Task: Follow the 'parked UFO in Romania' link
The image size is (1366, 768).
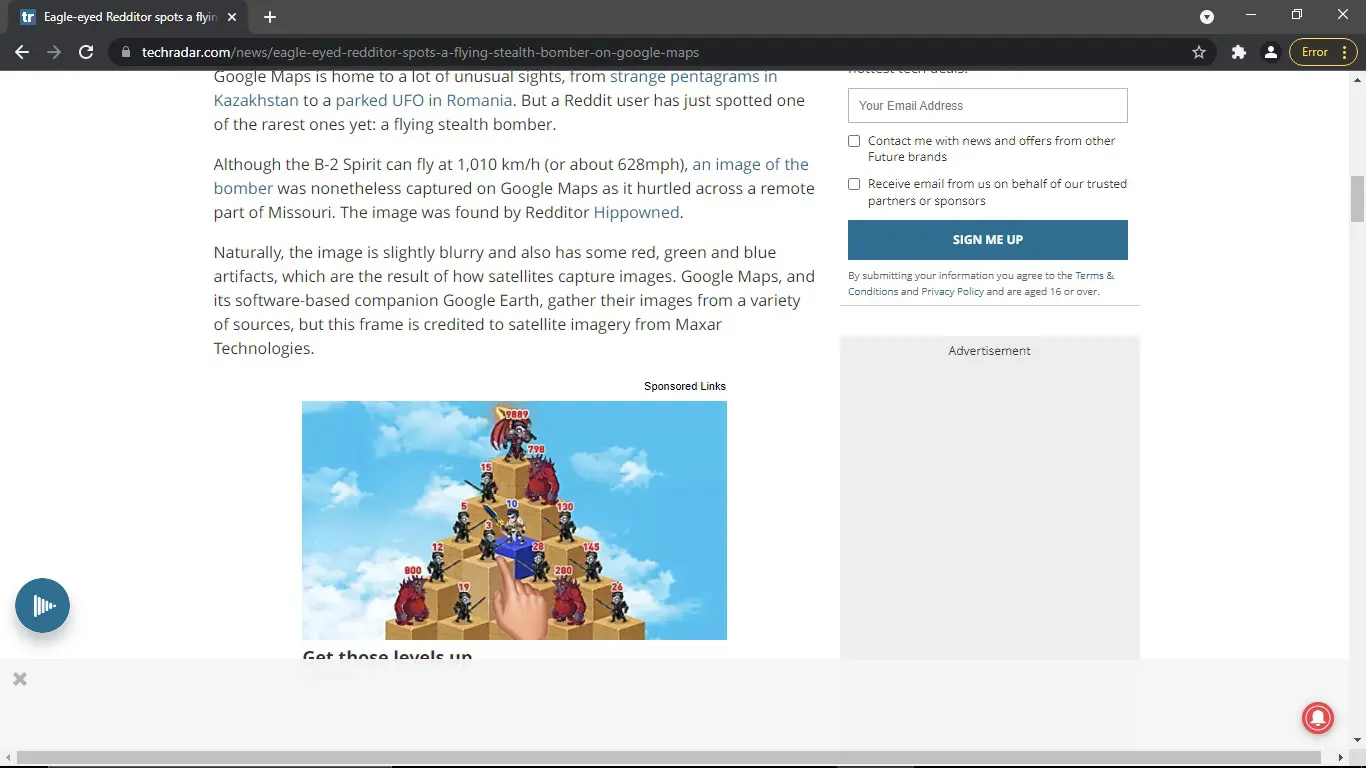Action: pos(423,100)
